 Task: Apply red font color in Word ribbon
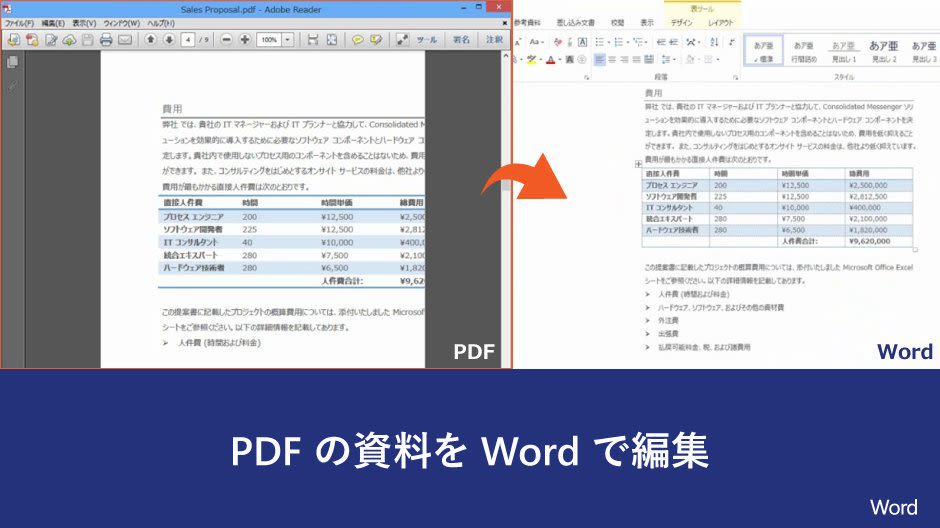550,59
